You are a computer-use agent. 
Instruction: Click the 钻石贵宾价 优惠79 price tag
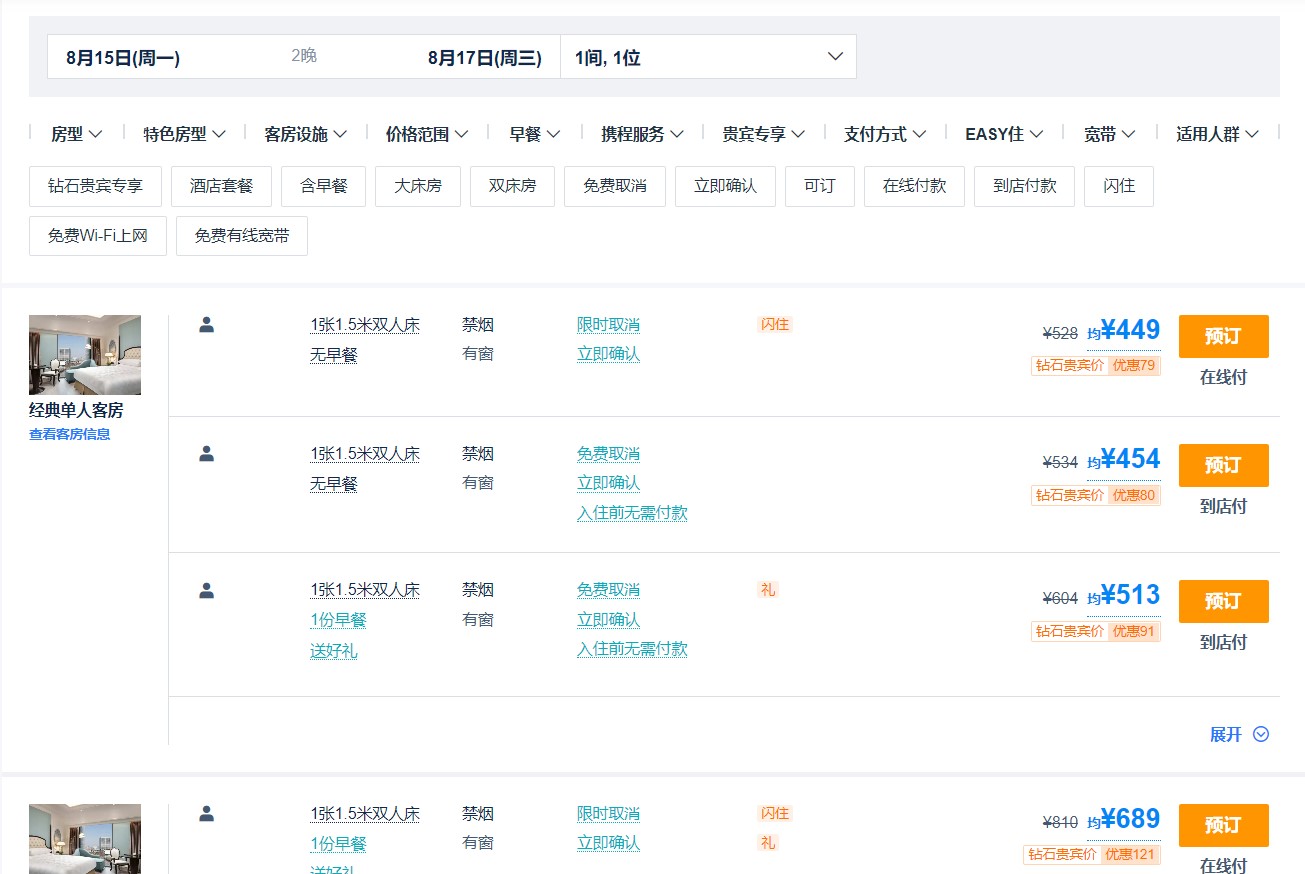tap(1095, 366)
